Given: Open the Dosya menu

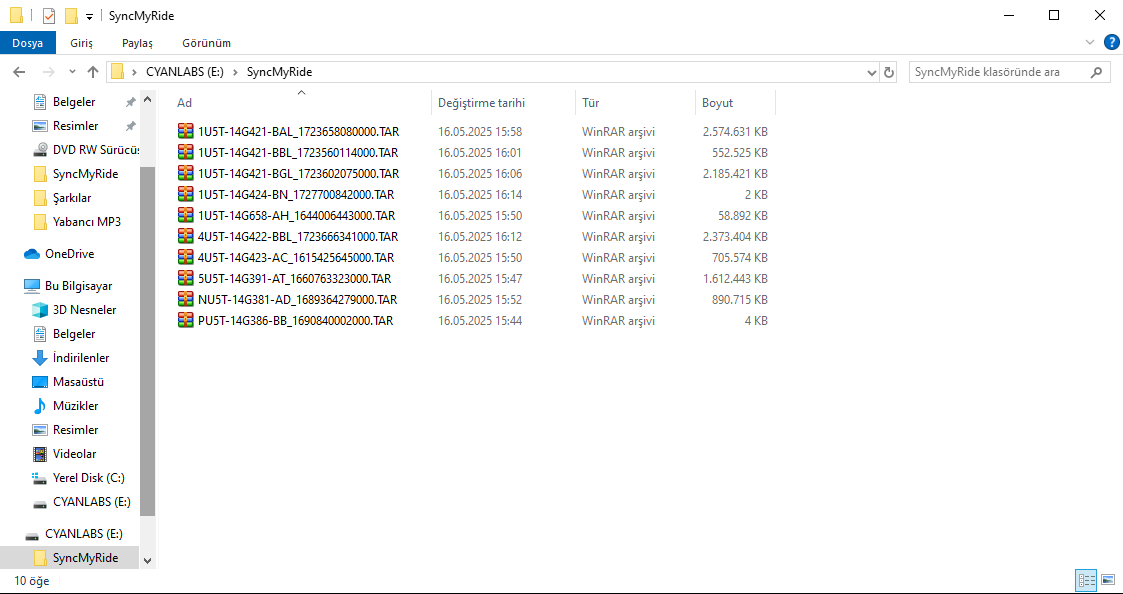Looking at the screenshot, I should pos(27,43).
